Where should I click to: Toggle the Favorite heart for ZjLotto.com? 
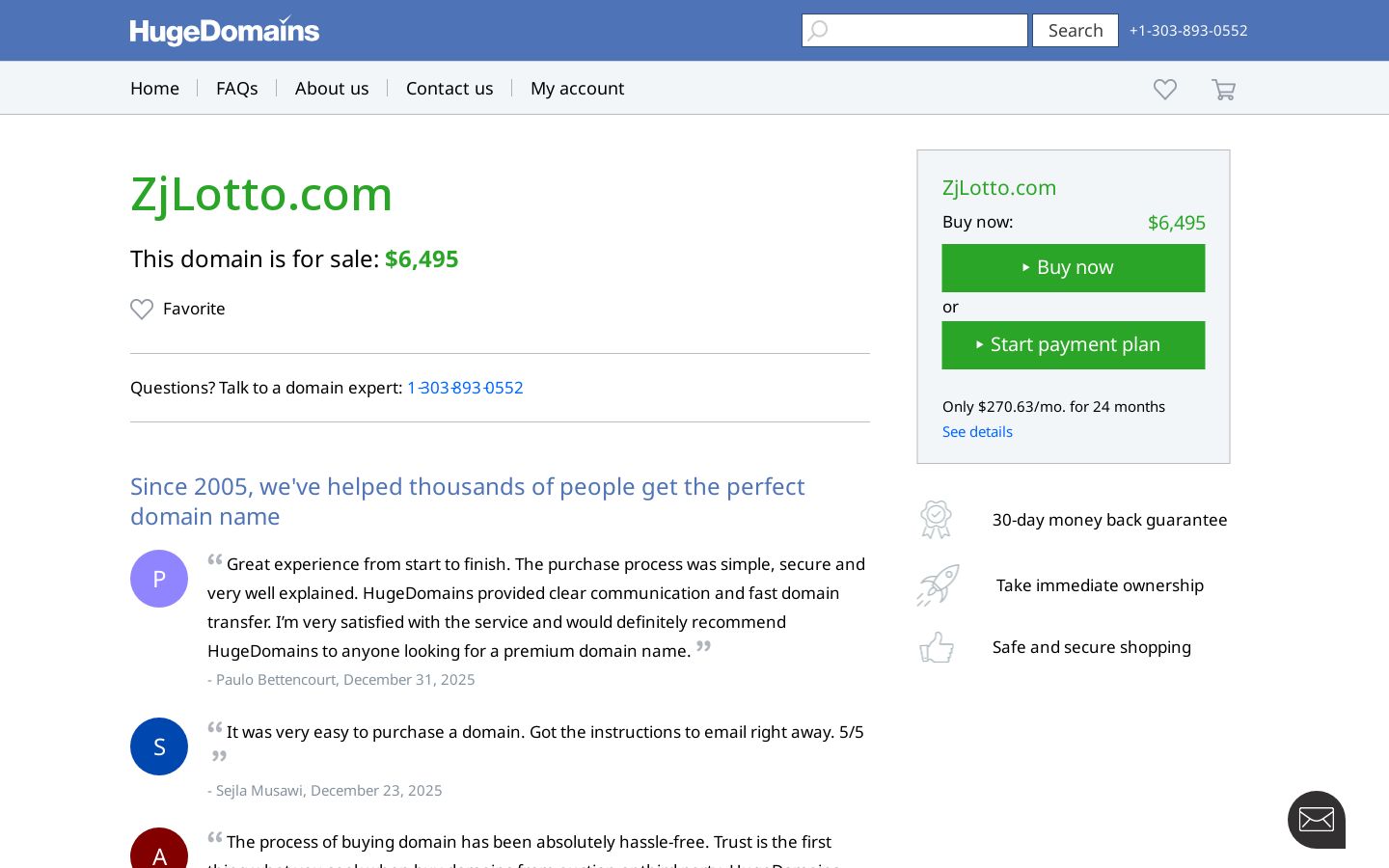(142, 309)
